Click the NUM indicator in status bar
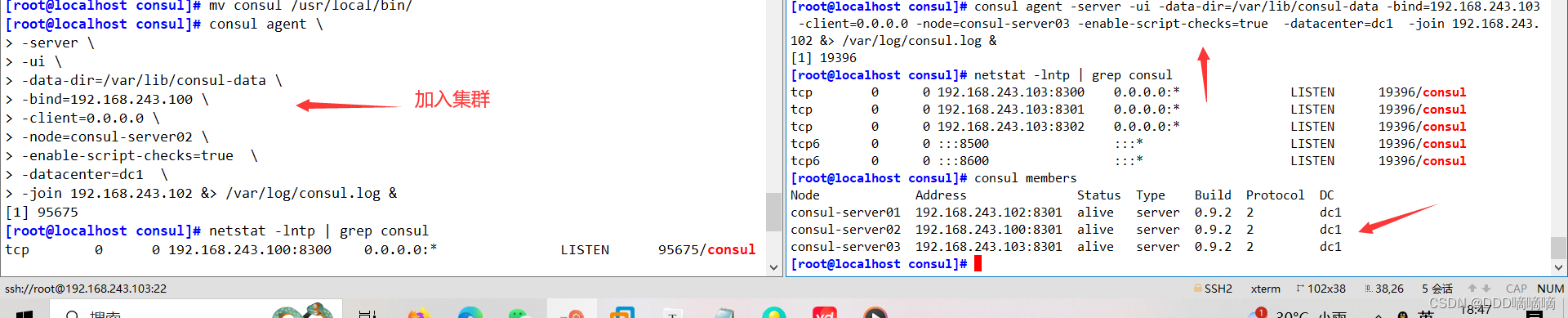The width and height of the screenshot is (1568, 318). (x=1551, y=289)
